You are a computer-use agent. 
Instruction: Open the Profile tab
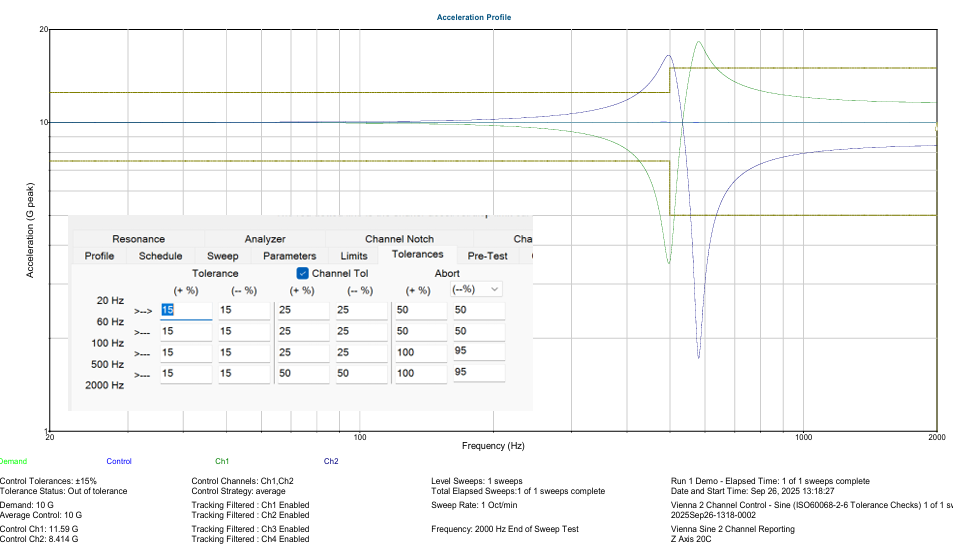(99, 256)
